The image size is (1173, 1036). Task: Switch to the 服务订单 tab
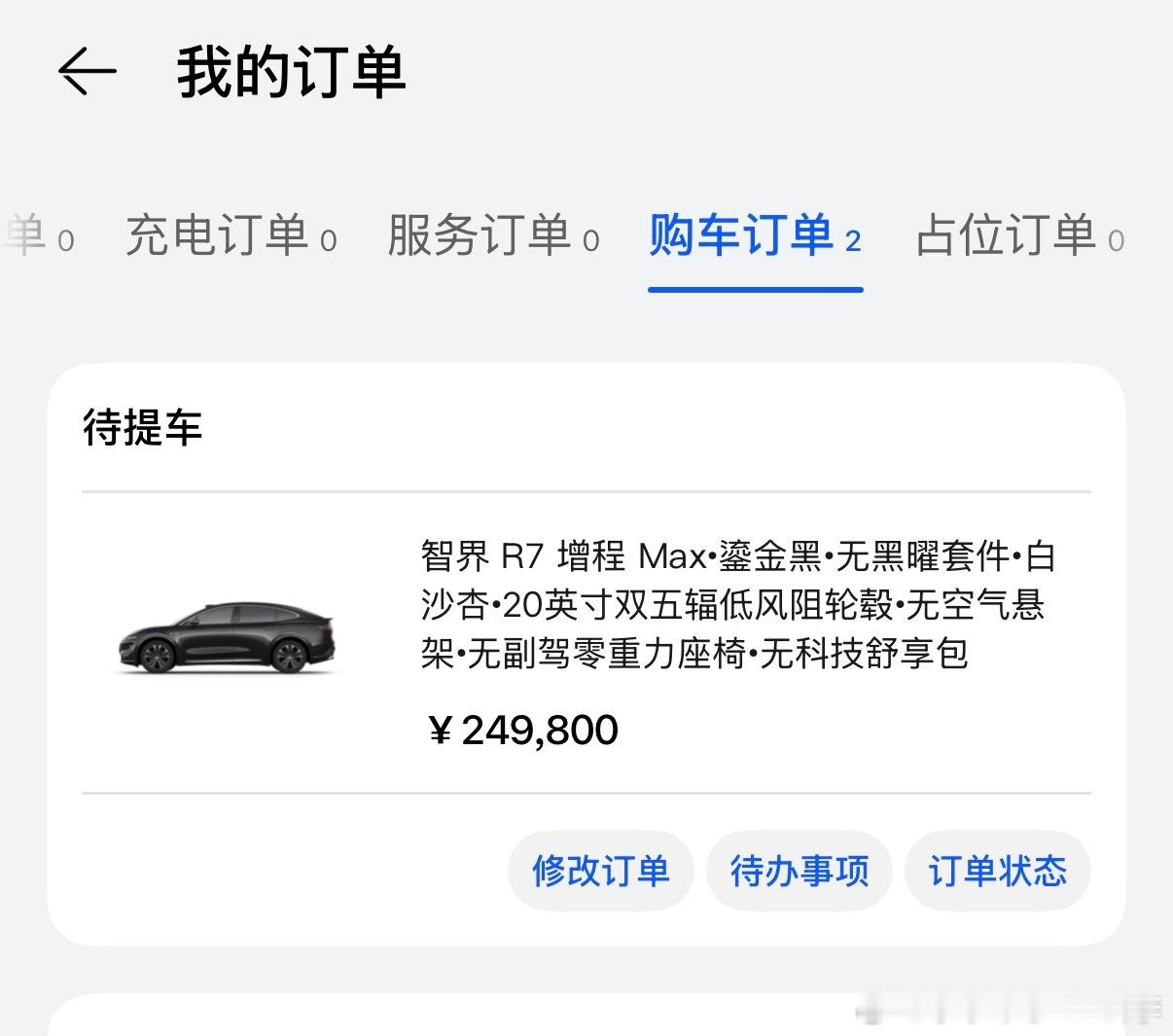(479, 236)
